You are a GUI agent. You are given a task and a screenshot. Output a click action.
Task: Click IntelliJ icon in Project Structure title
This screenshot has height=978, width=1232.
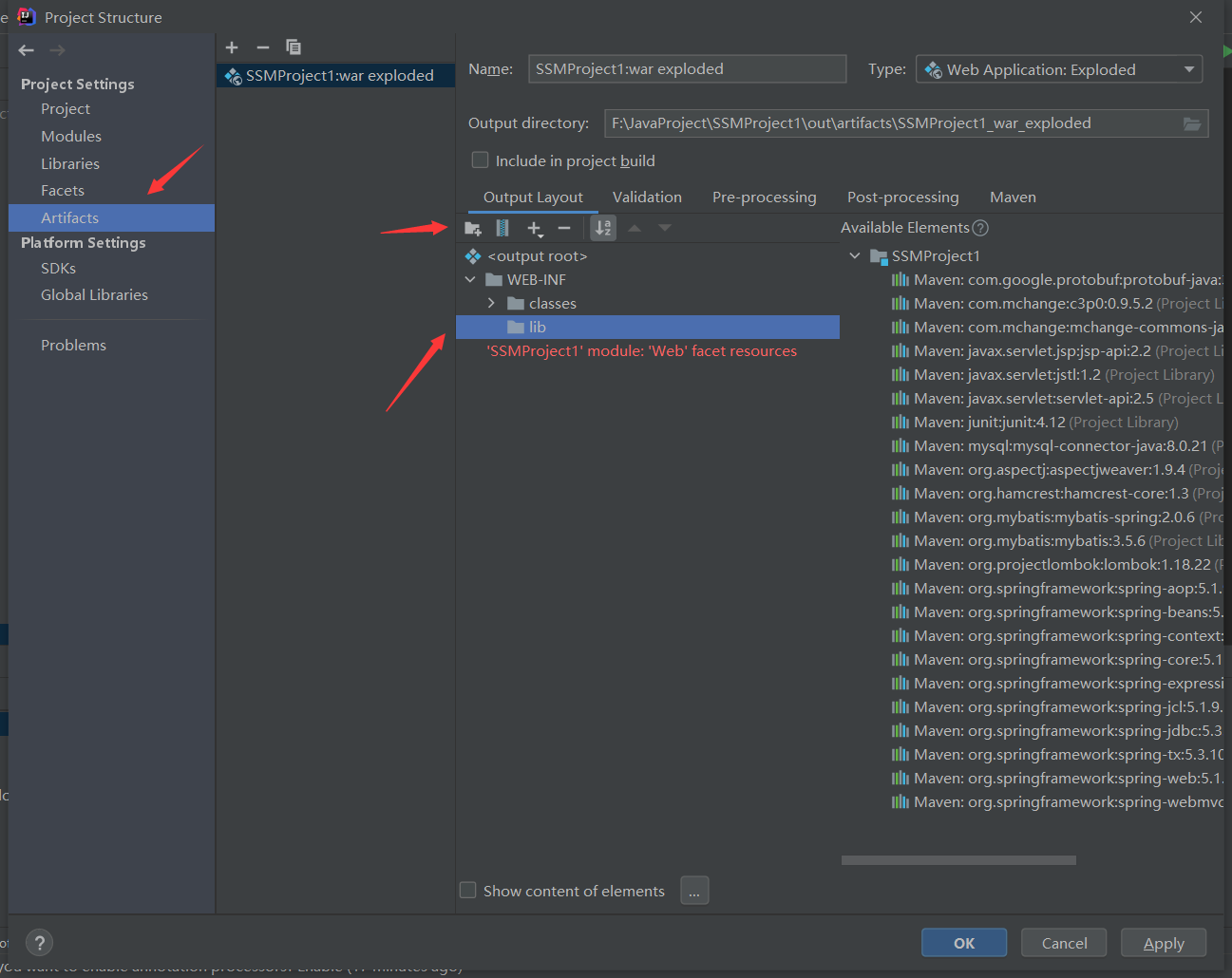click(x=26, y=17)
